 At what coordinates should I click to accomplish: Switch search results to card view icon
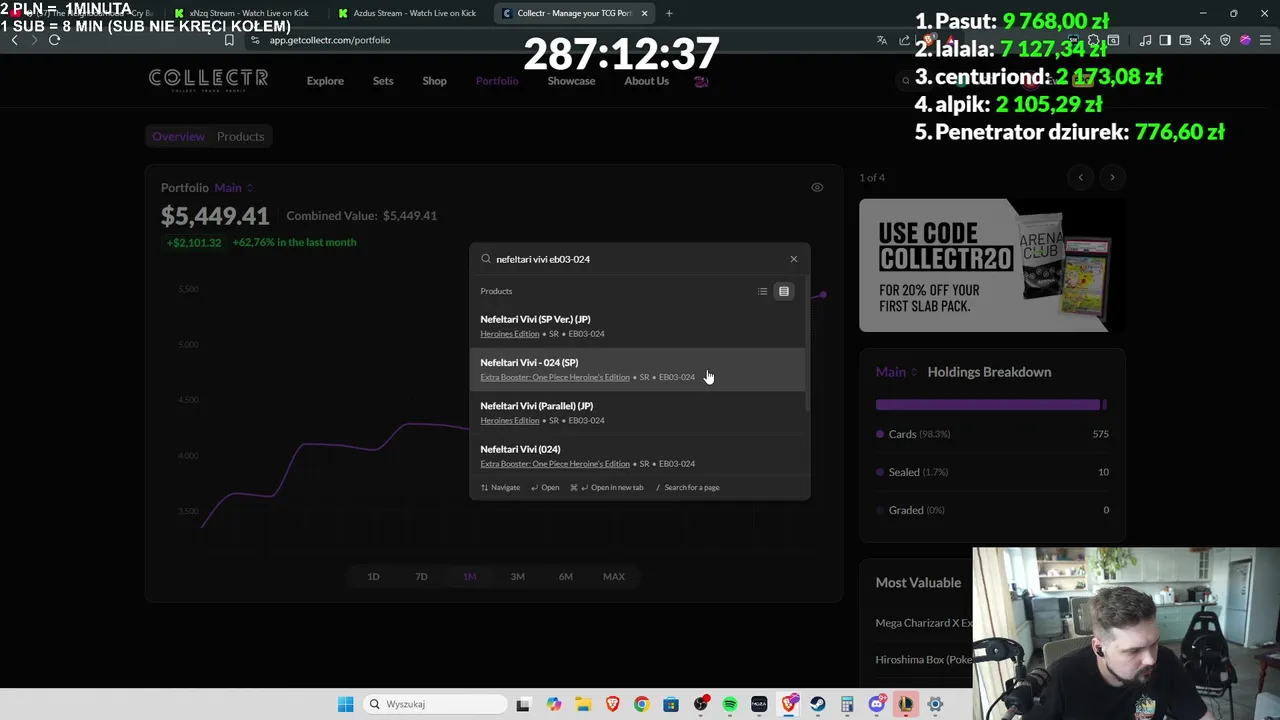(x=784, y=291)
